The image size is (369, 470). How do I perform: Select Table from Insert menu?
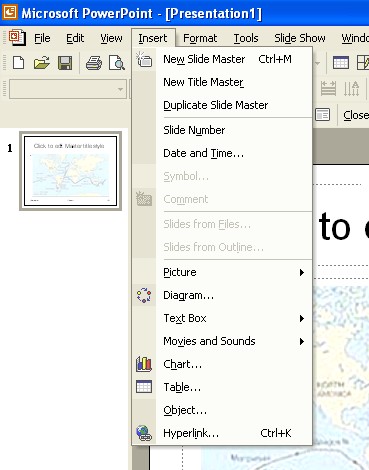point(222,387)
